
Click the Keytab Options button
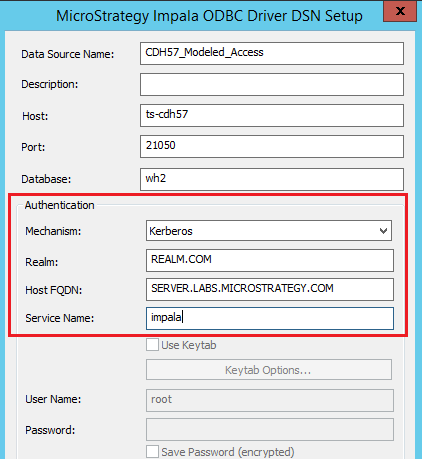269,370
